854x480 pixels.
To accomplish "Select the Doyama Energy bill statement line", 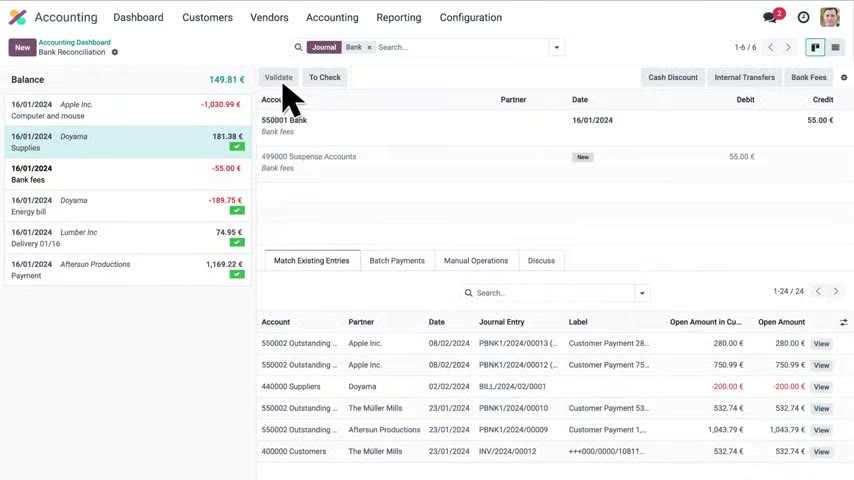I will 127,206.
